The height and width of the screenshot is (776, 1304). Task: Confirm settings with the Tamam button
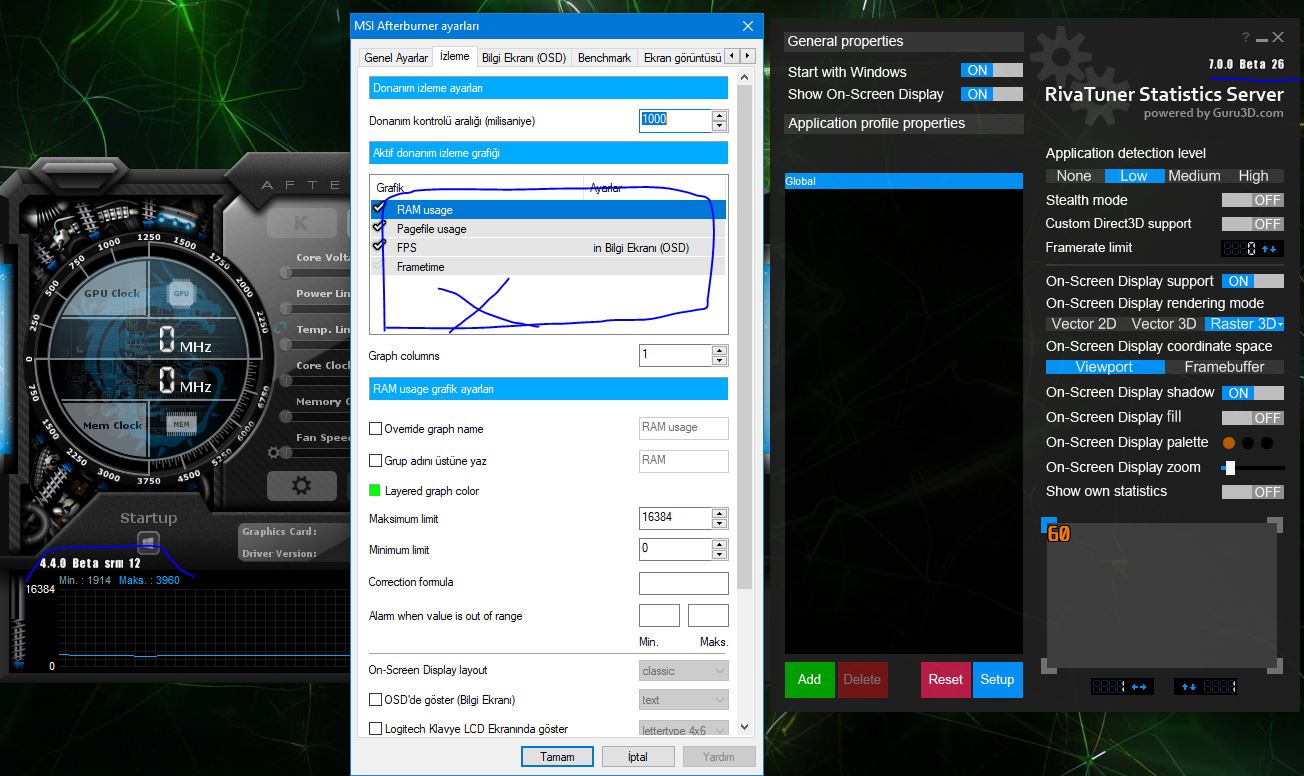click(557, 757)
